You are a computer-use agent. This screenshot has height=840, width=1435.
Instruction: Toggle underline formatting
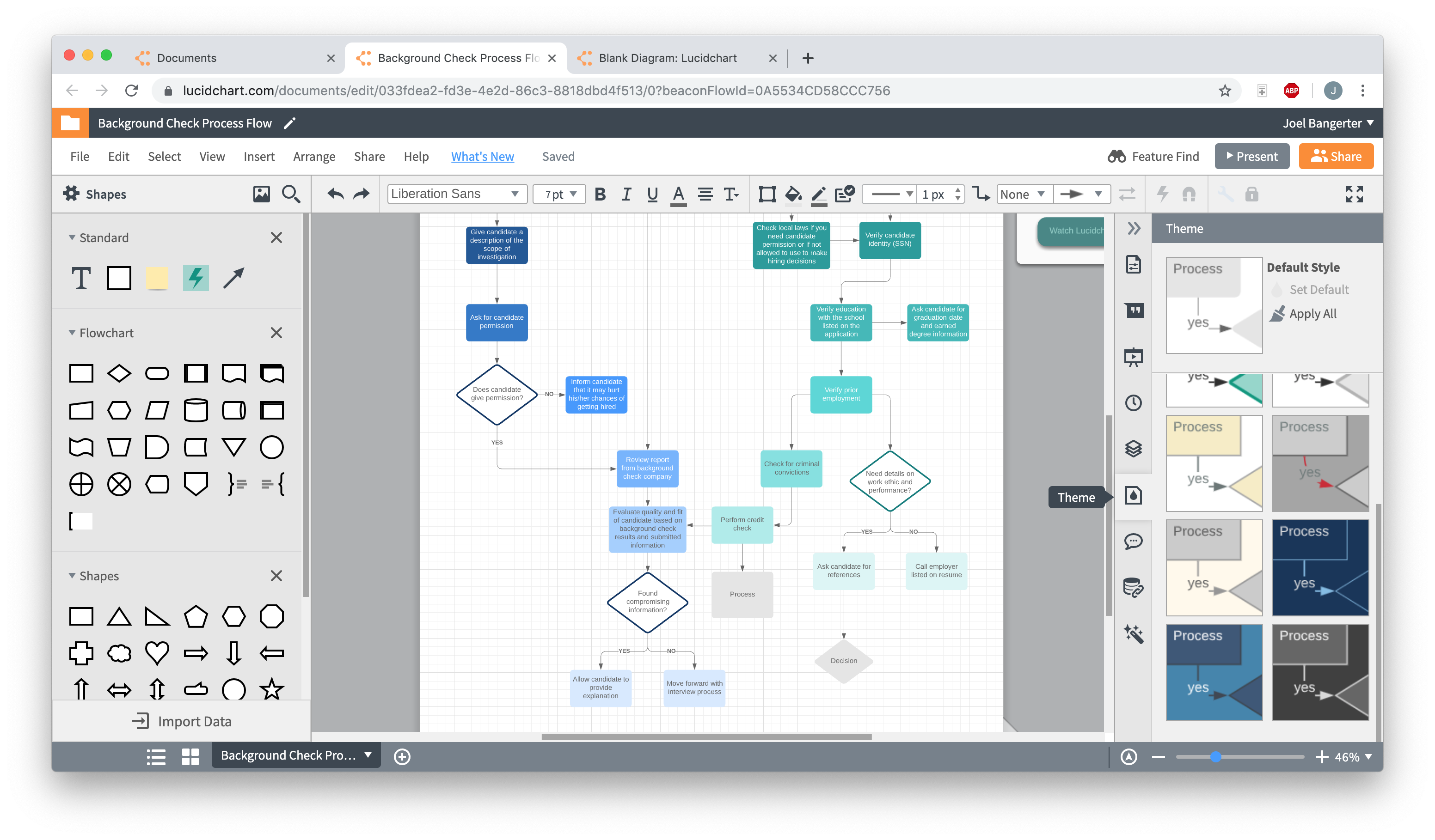tap(652, 194)
